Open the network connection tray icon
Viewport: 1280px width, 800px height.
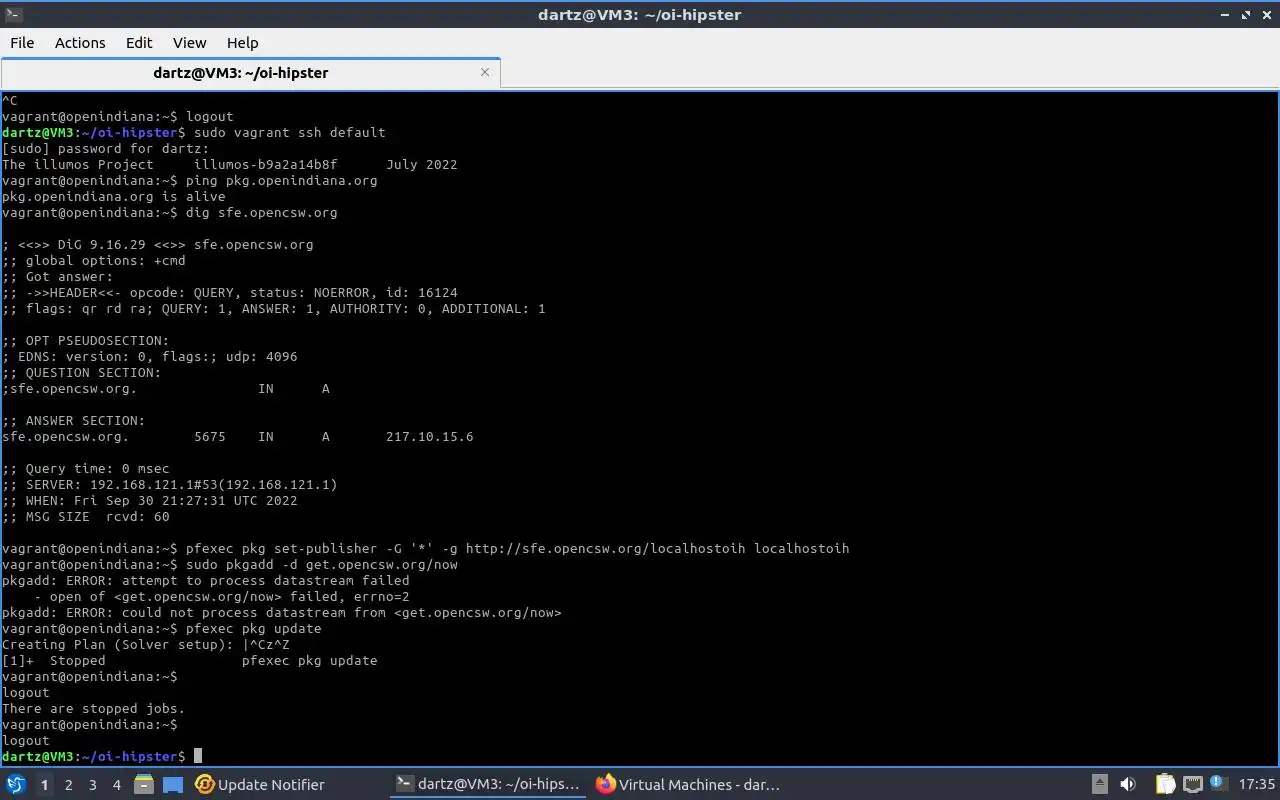click(1192, 785)
